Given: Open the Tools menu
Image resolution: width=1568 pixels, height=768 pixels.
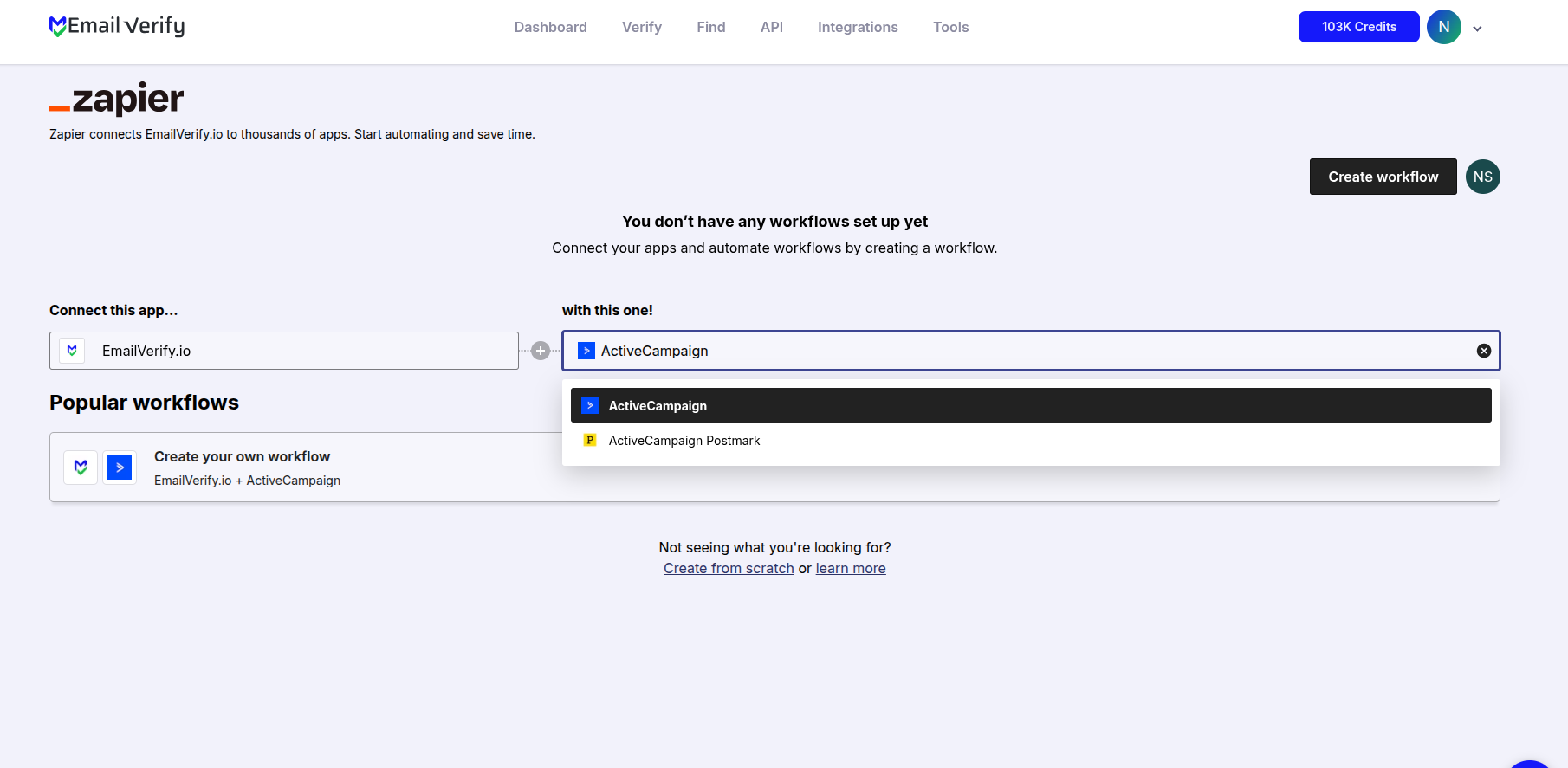Looking at the screenshot, I should 951,27.
